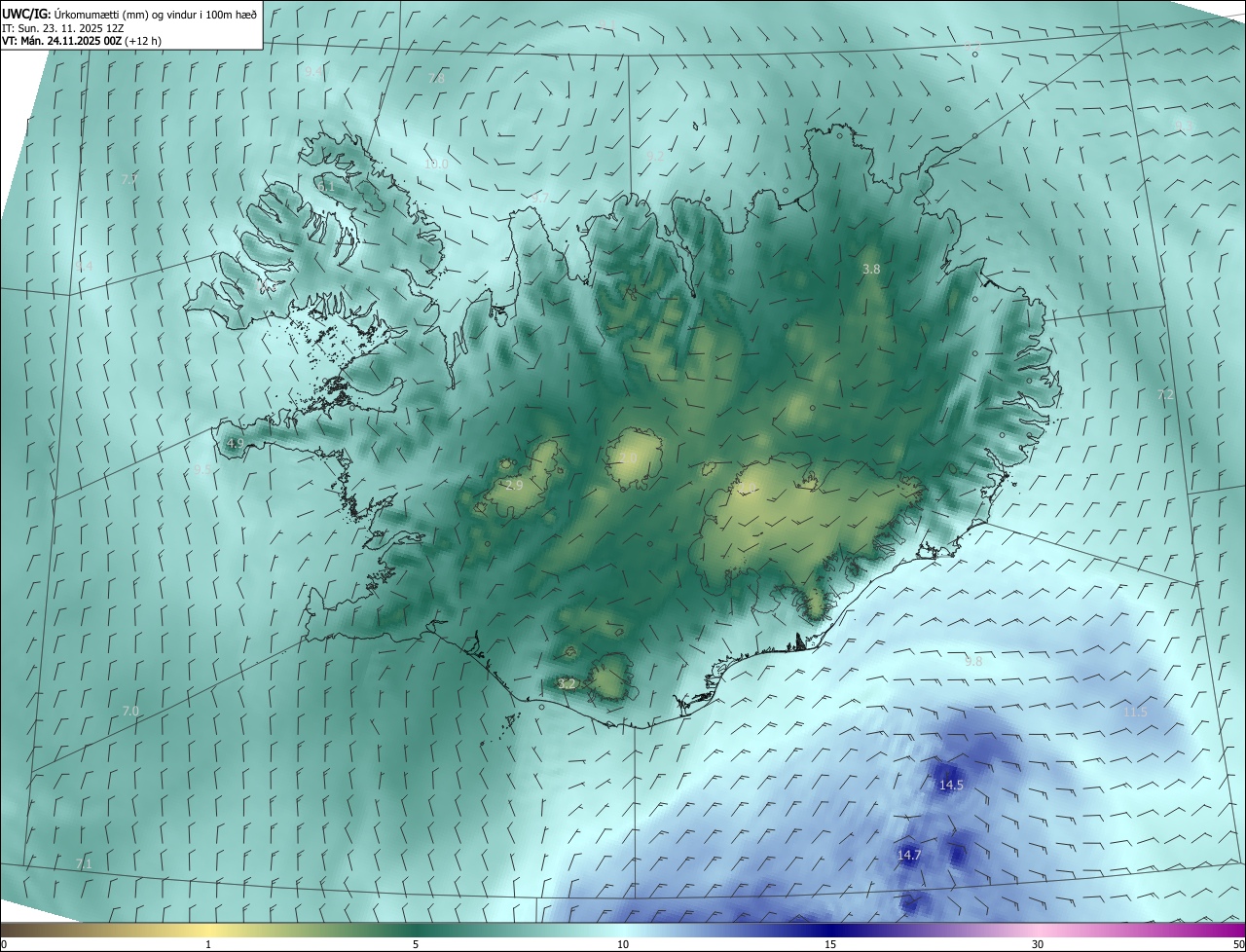Screen dimensions: 1246x952
Task: Select the 9.3 value in the northeast corner
Action: tap(1185, 125)
